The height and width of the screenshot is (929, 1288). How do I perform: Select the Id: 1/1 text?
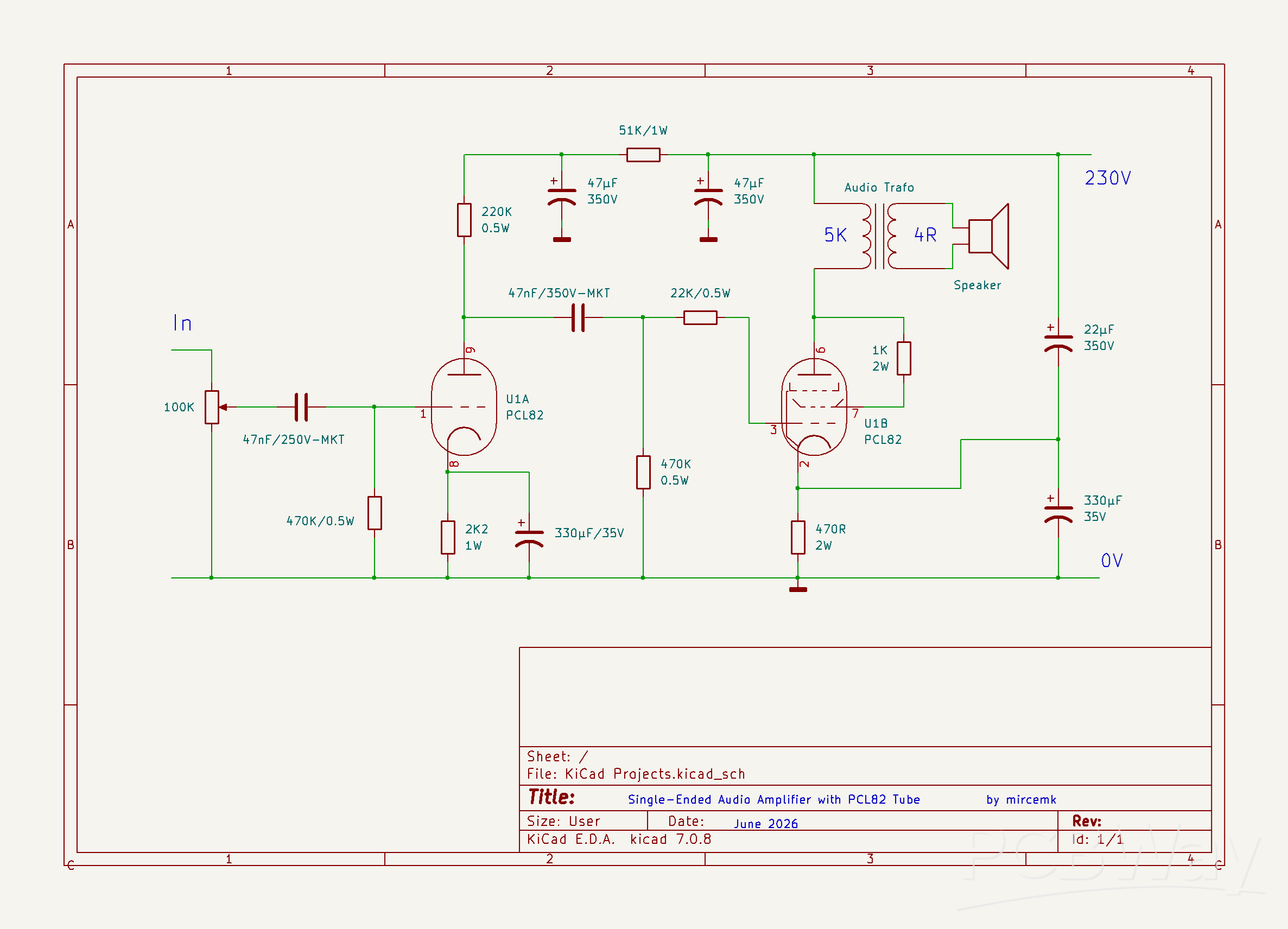[x=1097, y=839]
